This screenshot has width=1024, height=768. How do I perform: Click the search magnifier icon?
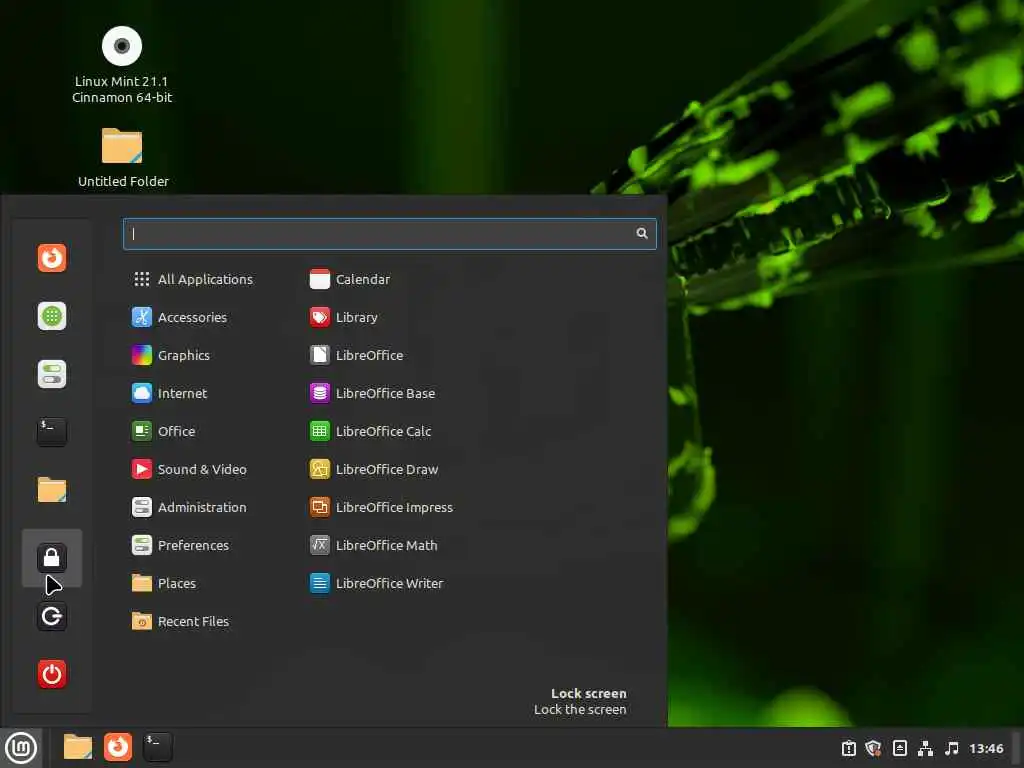click(642, 233)
